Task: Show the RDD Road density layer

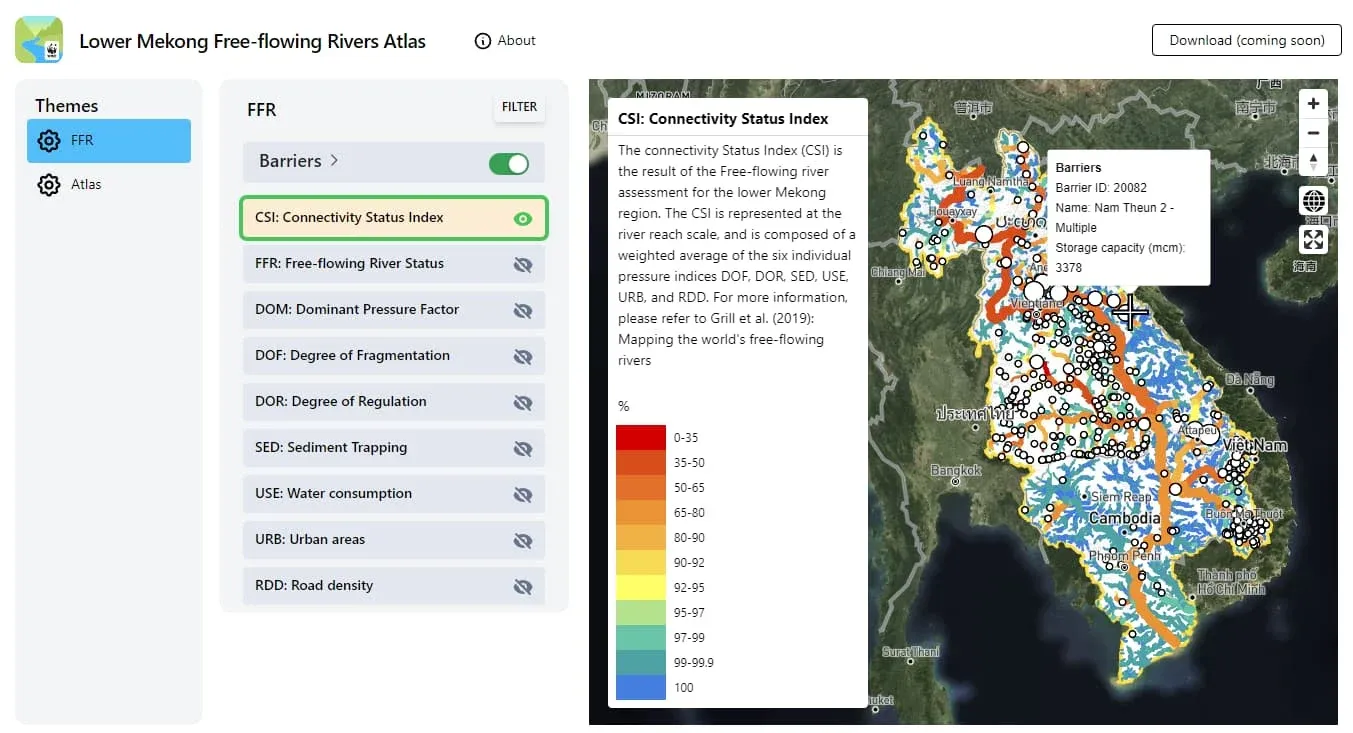Action: pyautogui.click(x=522, y=586)
